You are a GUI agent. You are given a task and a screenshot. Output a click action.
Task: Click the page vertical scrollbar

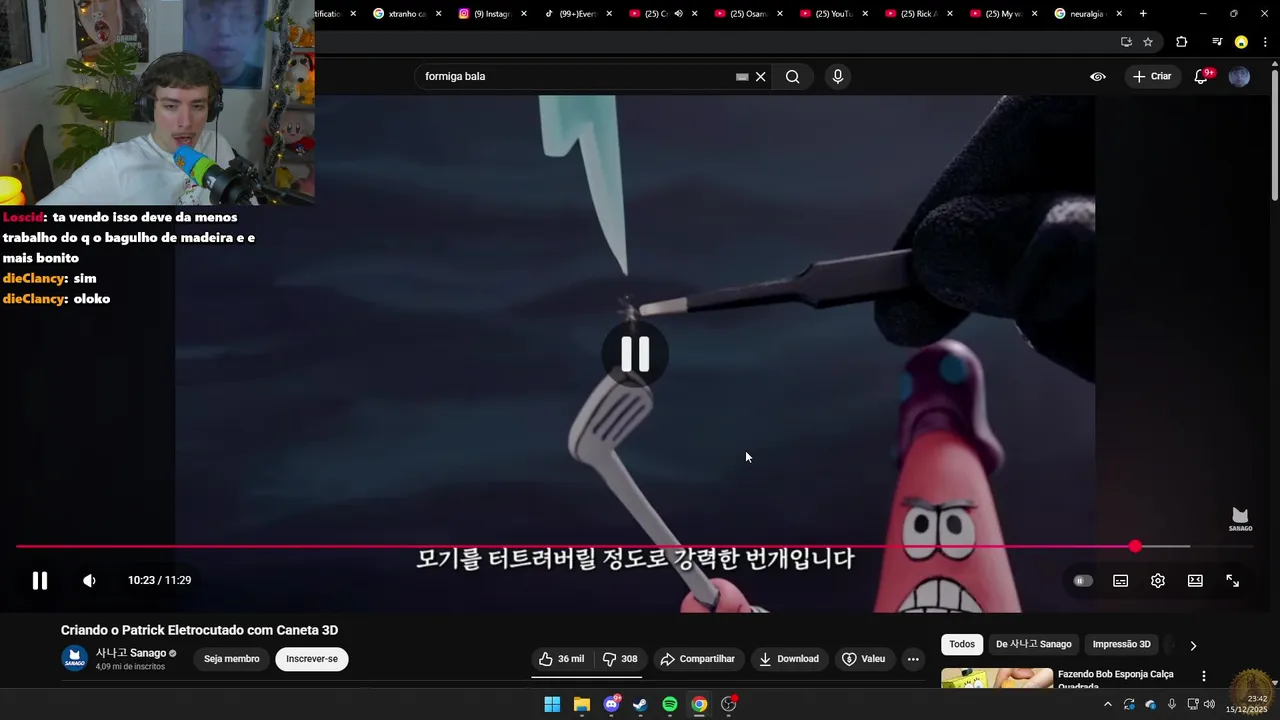(x=1274, y=135)
